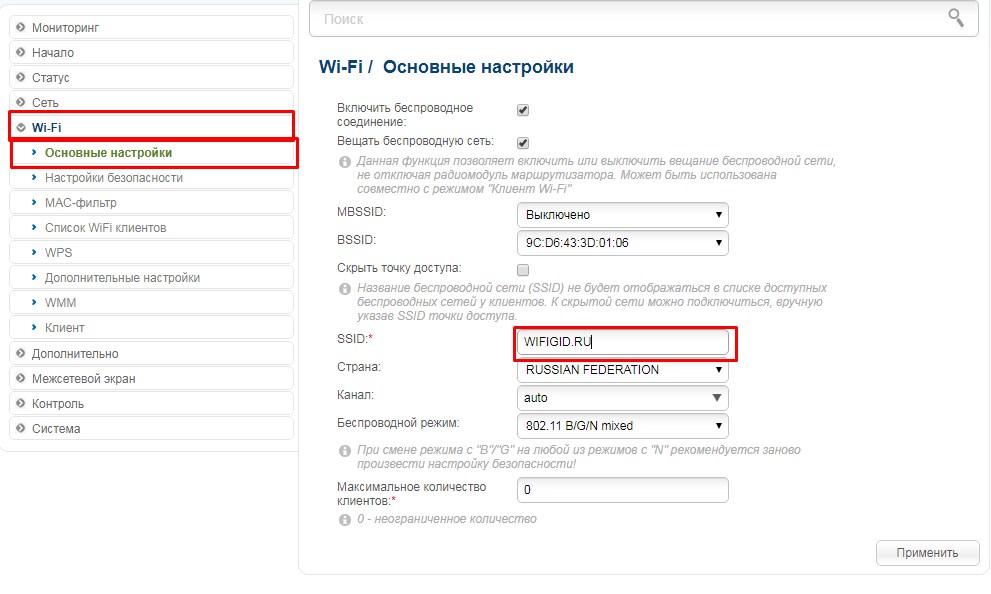Click the Применить button

(x=927, y=553)
